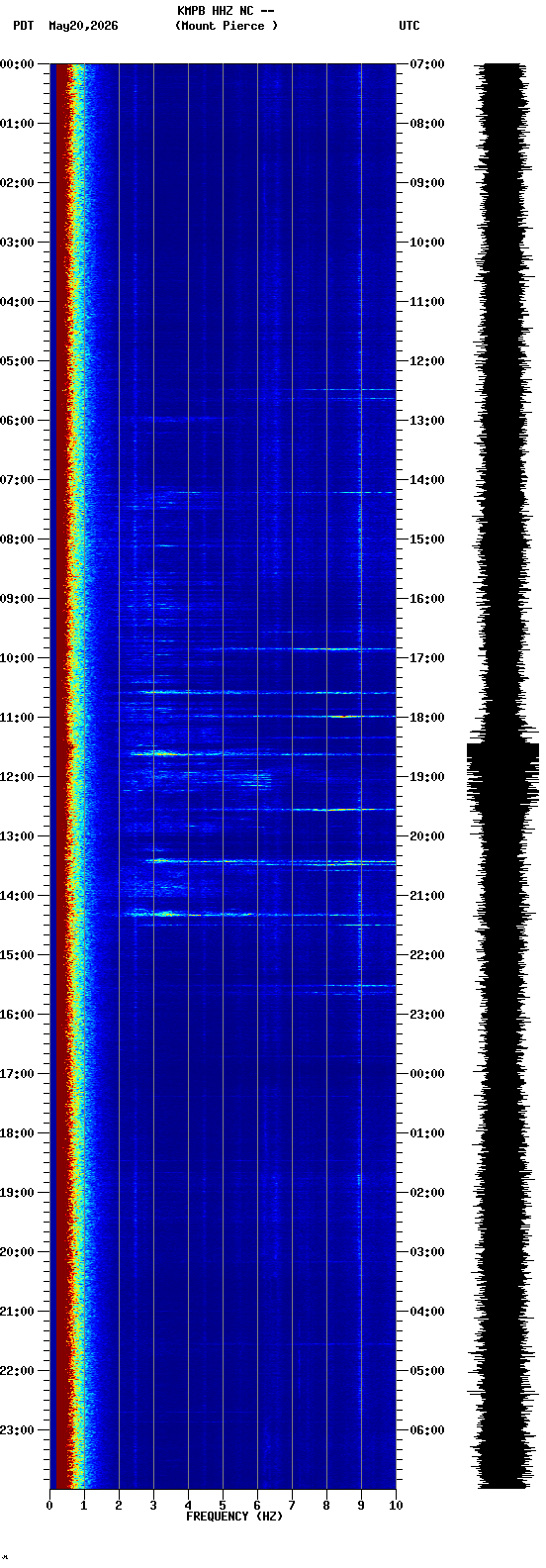Image resolution: width=546 pixels, height=1568 pixels.
Task: Select the 05:00 label on UTC axis
Action: 426,1371
